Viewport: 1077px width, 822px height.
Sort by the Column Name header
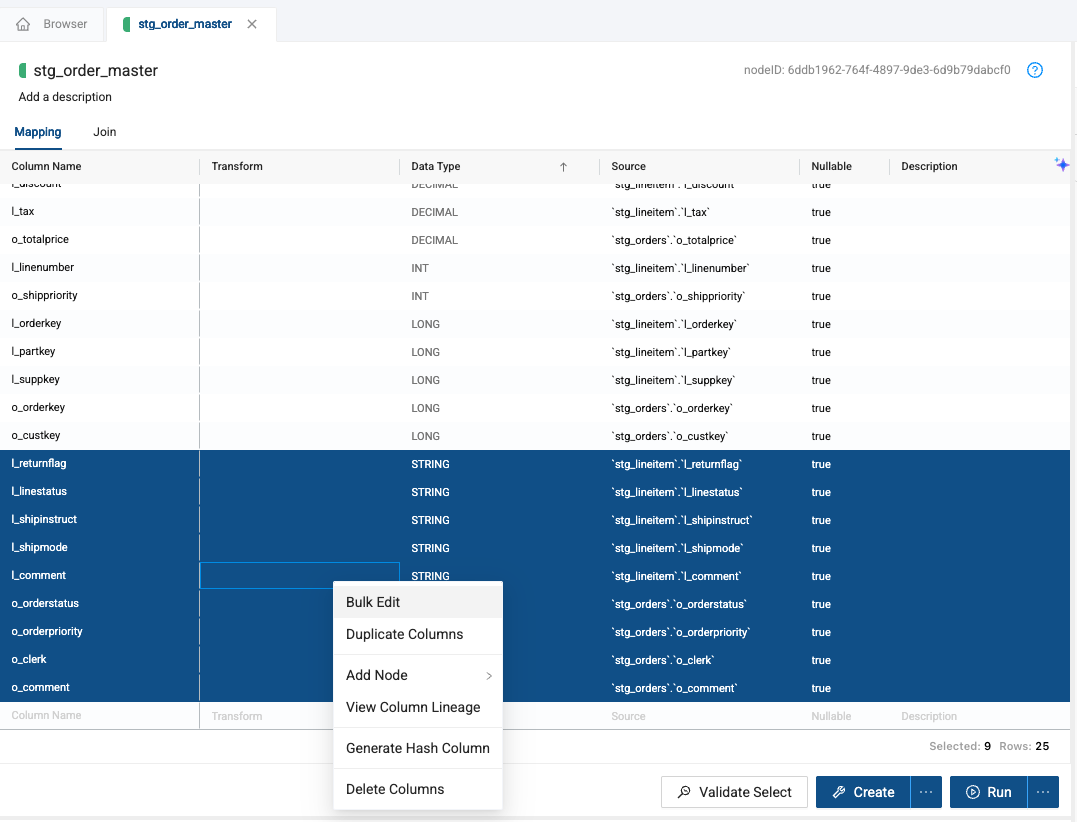pyautogui.click(x=46, y=166)
